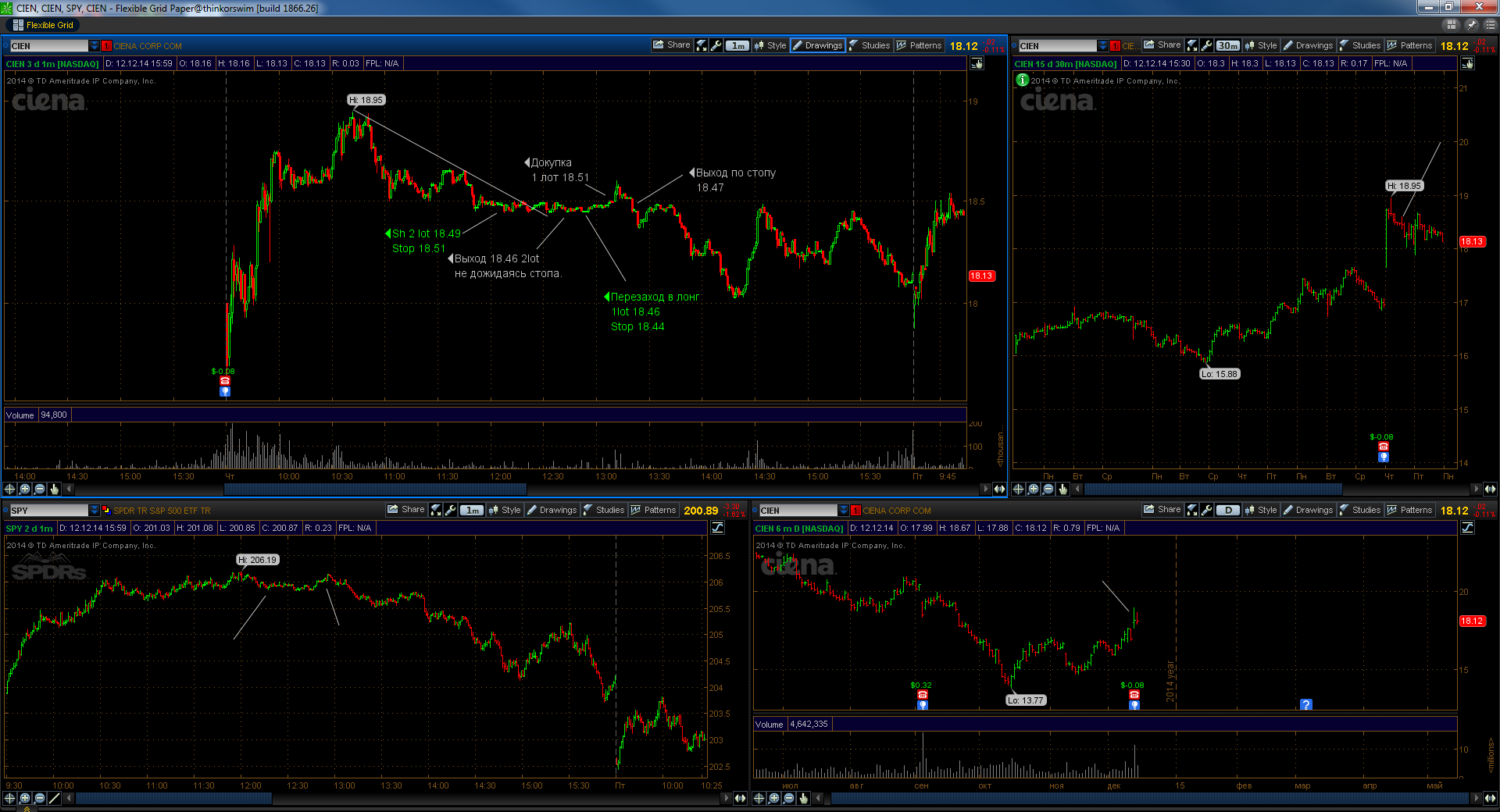
Task: Click Share button in top-left CIEN chart
Action: (672, 45)
